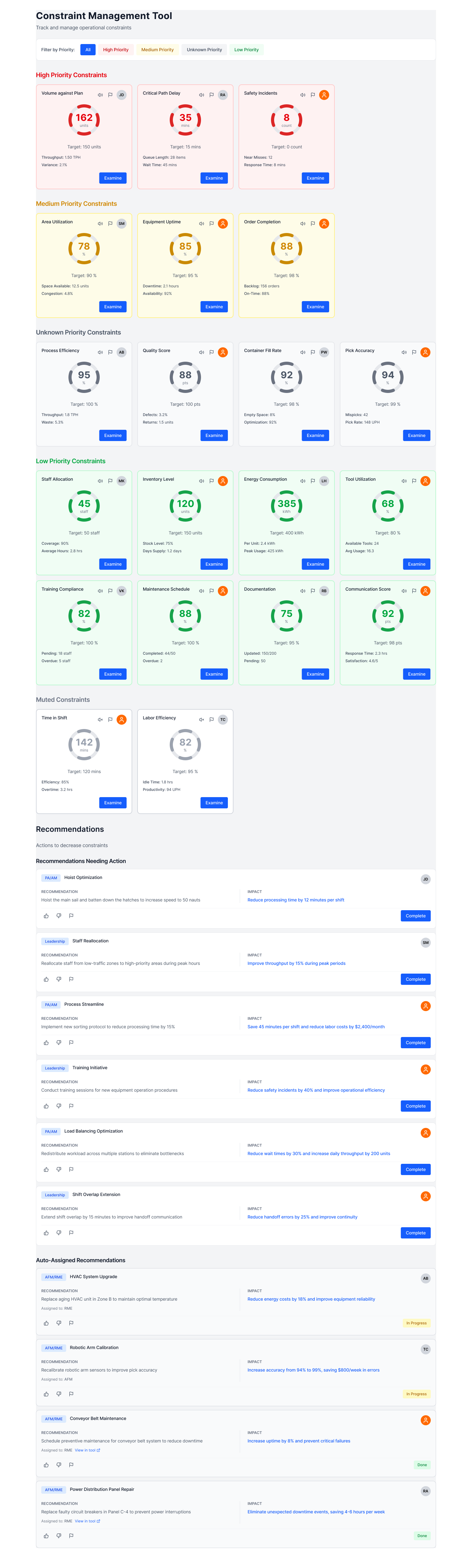Mute the Area Utilization constraint

100,223
